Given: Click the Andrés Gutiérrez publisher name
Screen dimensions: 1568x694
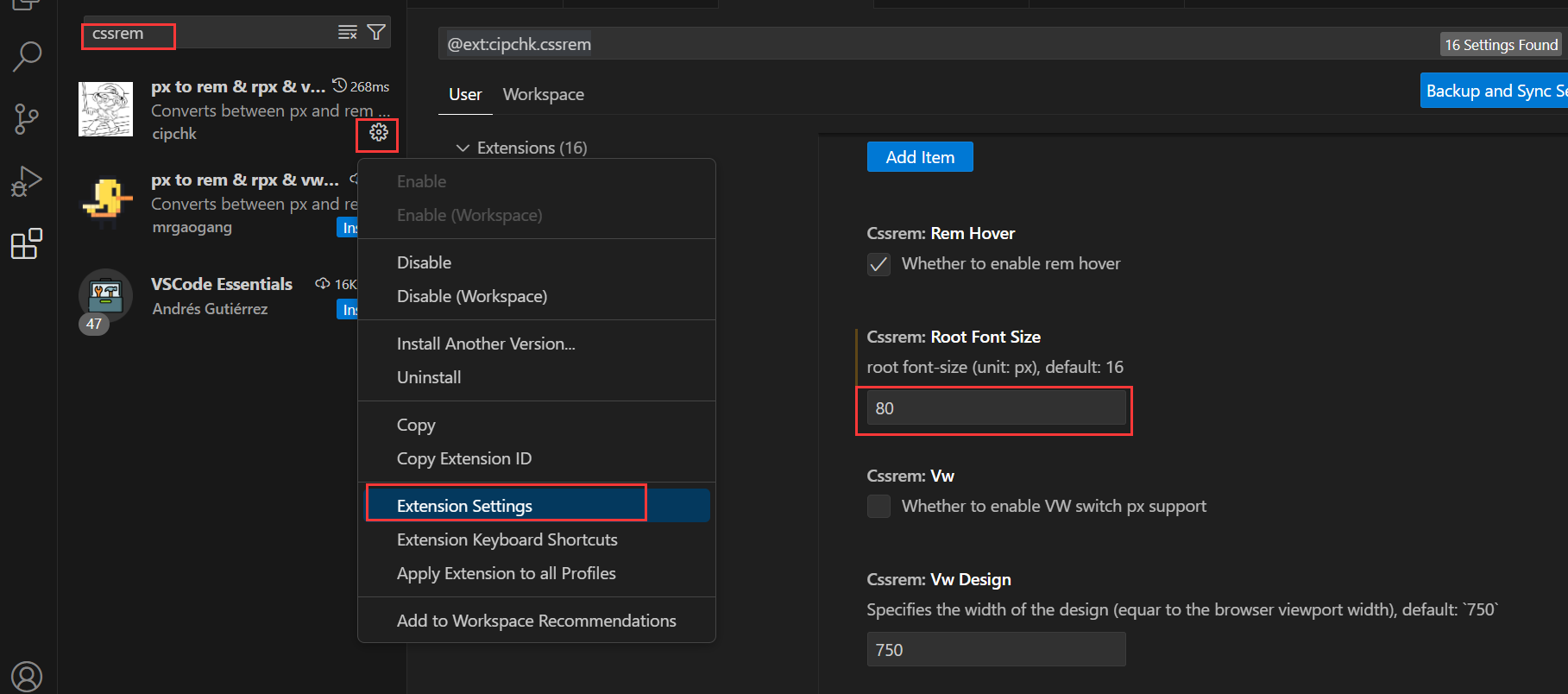Looking at the screenshot, I should (x=210, y=309).
